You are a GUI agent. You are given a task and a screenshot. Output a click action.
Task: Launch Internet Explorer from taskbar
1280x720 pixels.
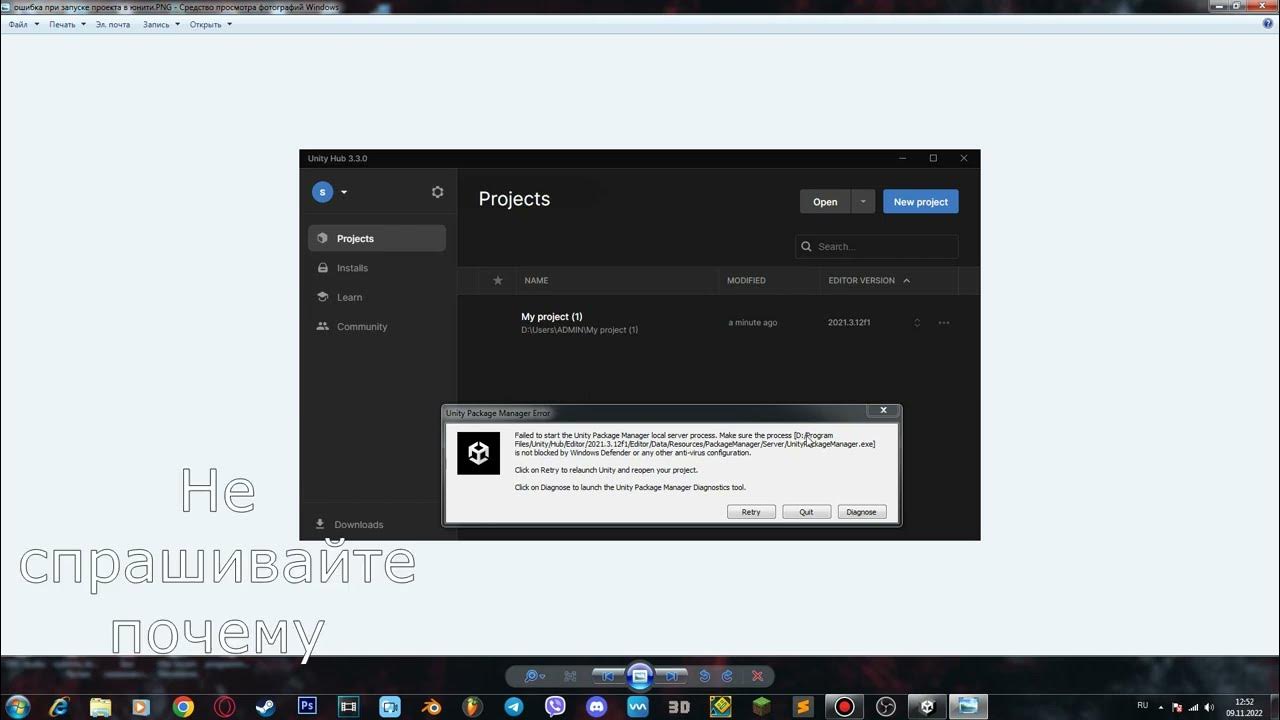(59, 707)
